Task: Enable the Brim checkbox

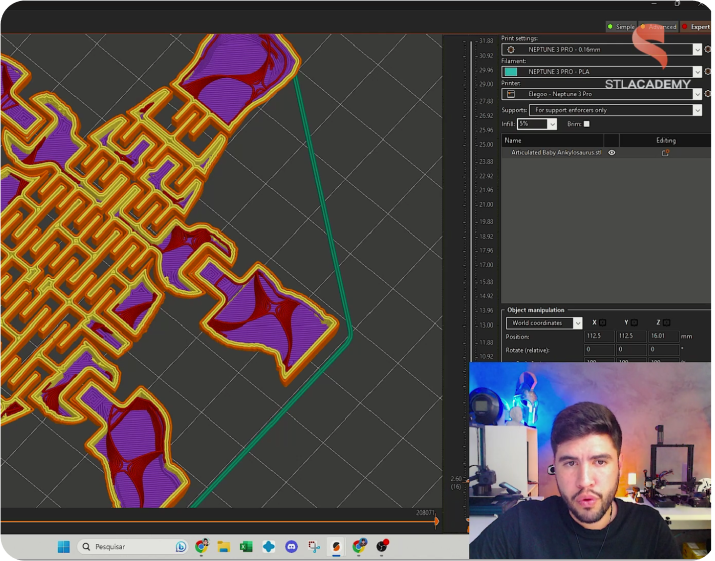Action: point(587,124)
